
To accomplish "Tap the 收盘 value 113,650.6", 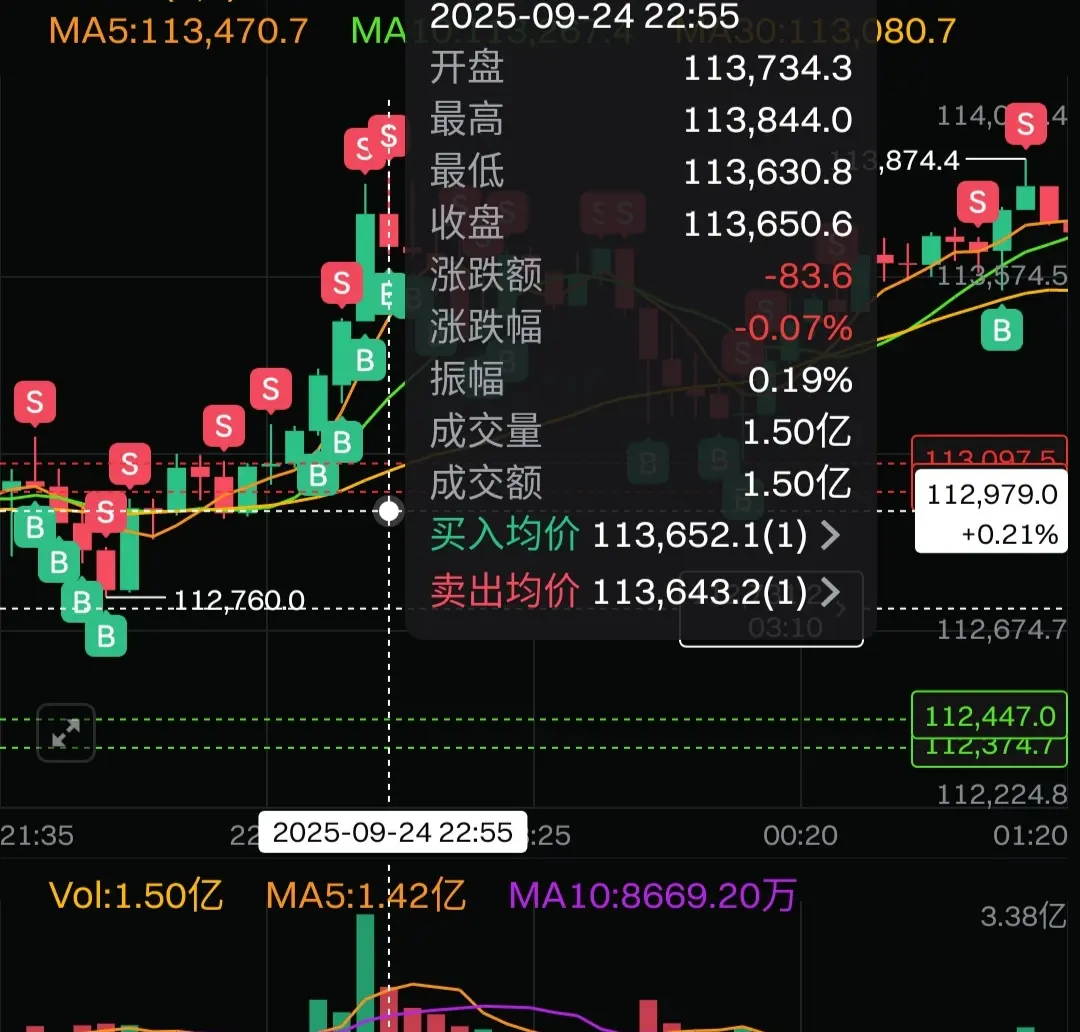I will [767, 224].
